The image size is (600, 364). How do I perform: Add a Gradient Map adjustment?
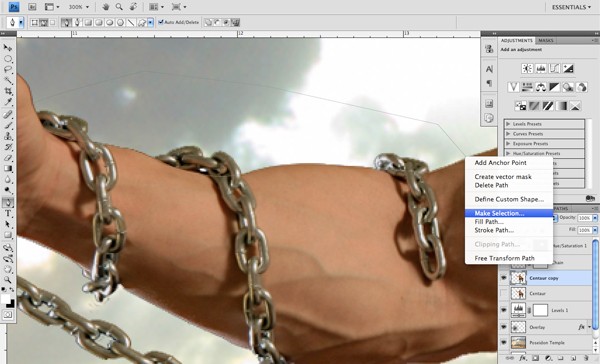(561, 106)
